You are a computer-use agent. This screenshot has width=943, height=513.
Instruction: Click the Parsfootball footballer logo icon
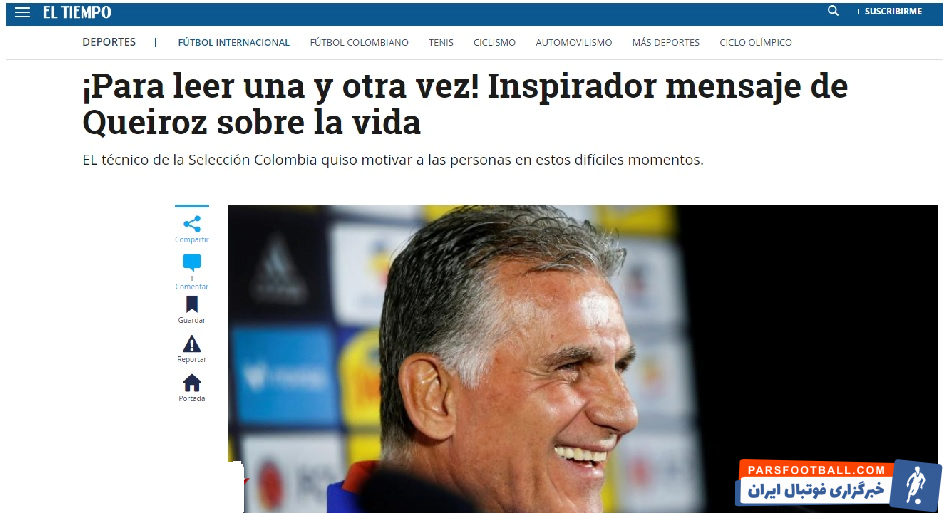[915, 485]
